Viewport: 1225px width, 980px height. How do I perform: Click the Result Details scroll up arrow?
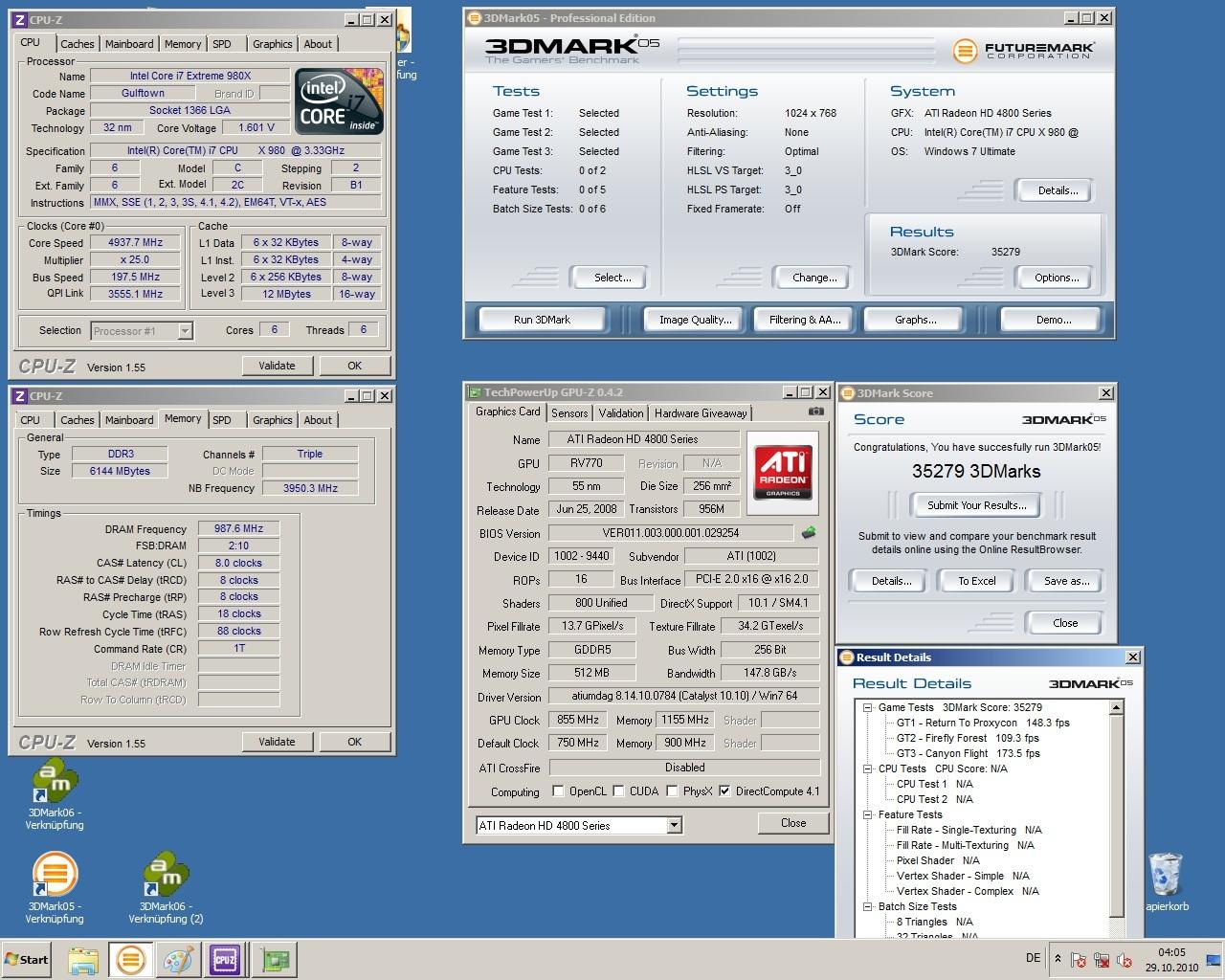coord(1116,707)
